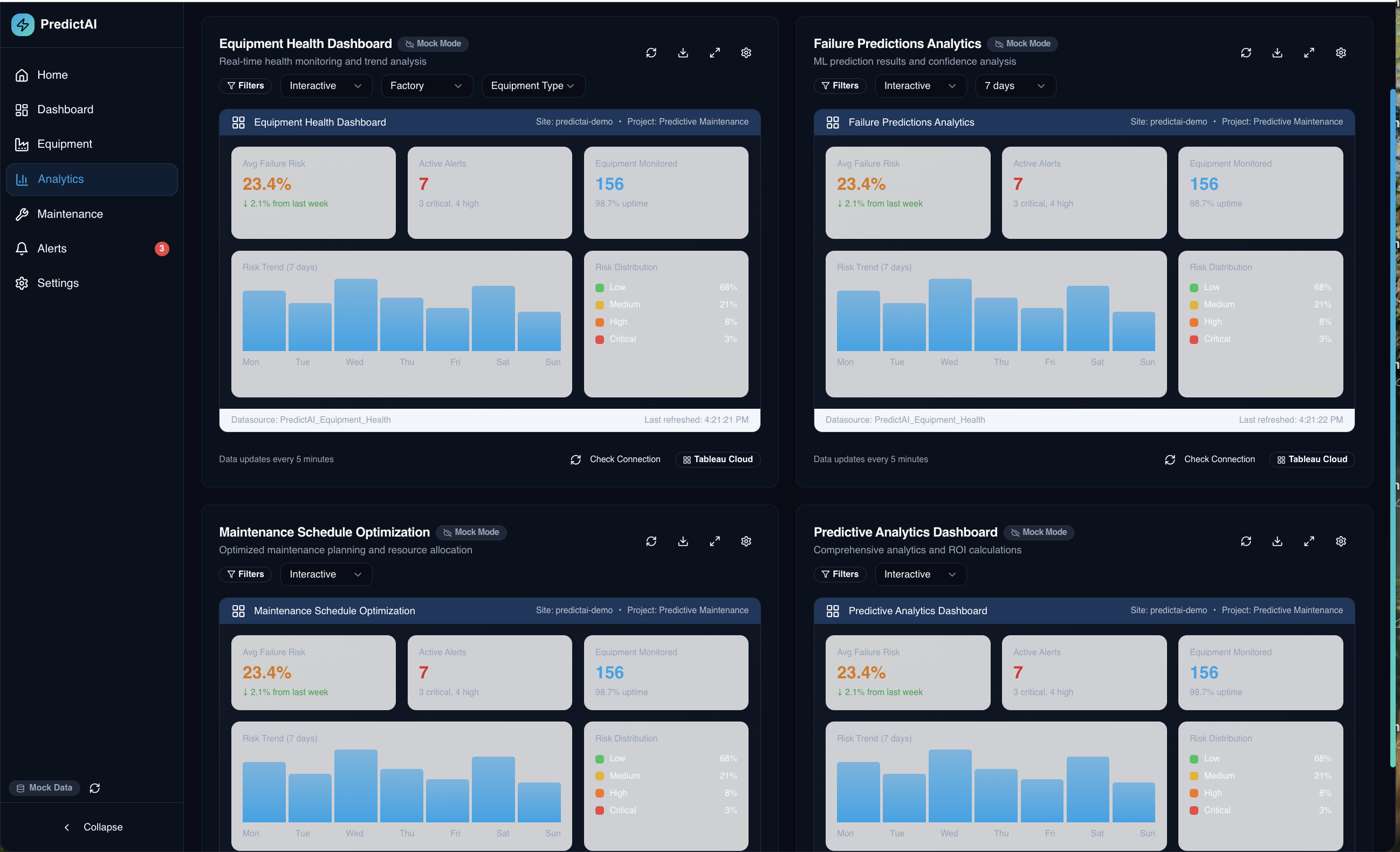This screenshot has width=1400, height=852.
Task: Toggle Mock Mode badge on Equipment Health
Action: pos(433,44)
